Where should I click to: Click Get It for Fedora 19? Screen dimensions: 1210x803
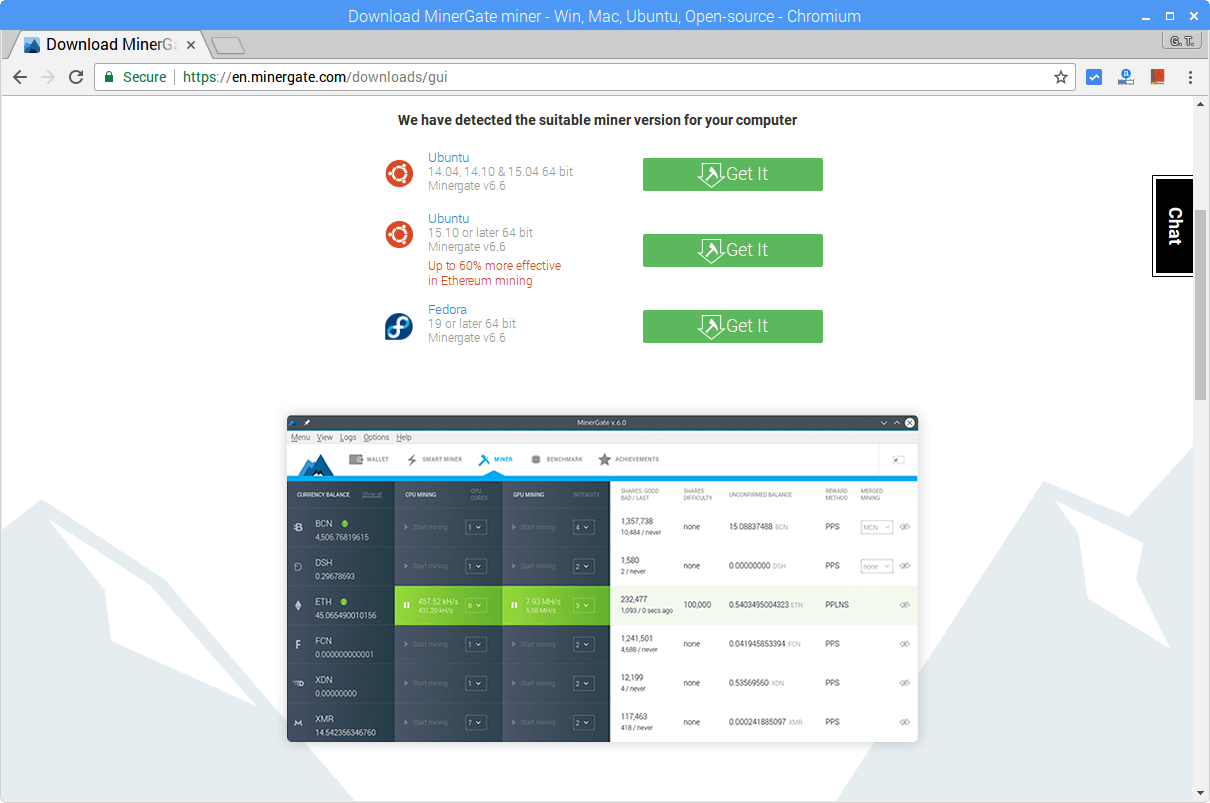(x=732, y=326)
